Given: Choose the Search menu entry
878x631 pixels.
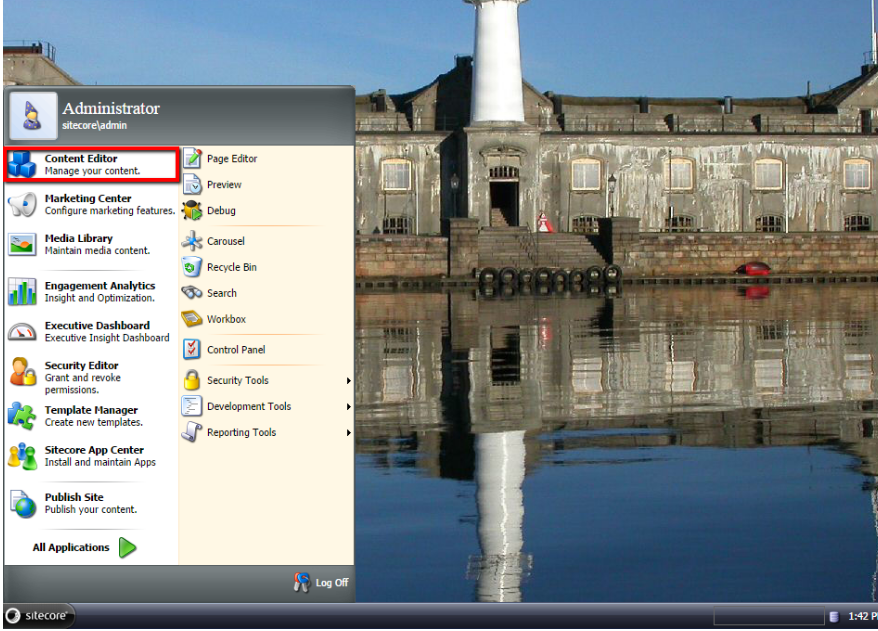Looking at the screenshot, I should click(267, 293).
